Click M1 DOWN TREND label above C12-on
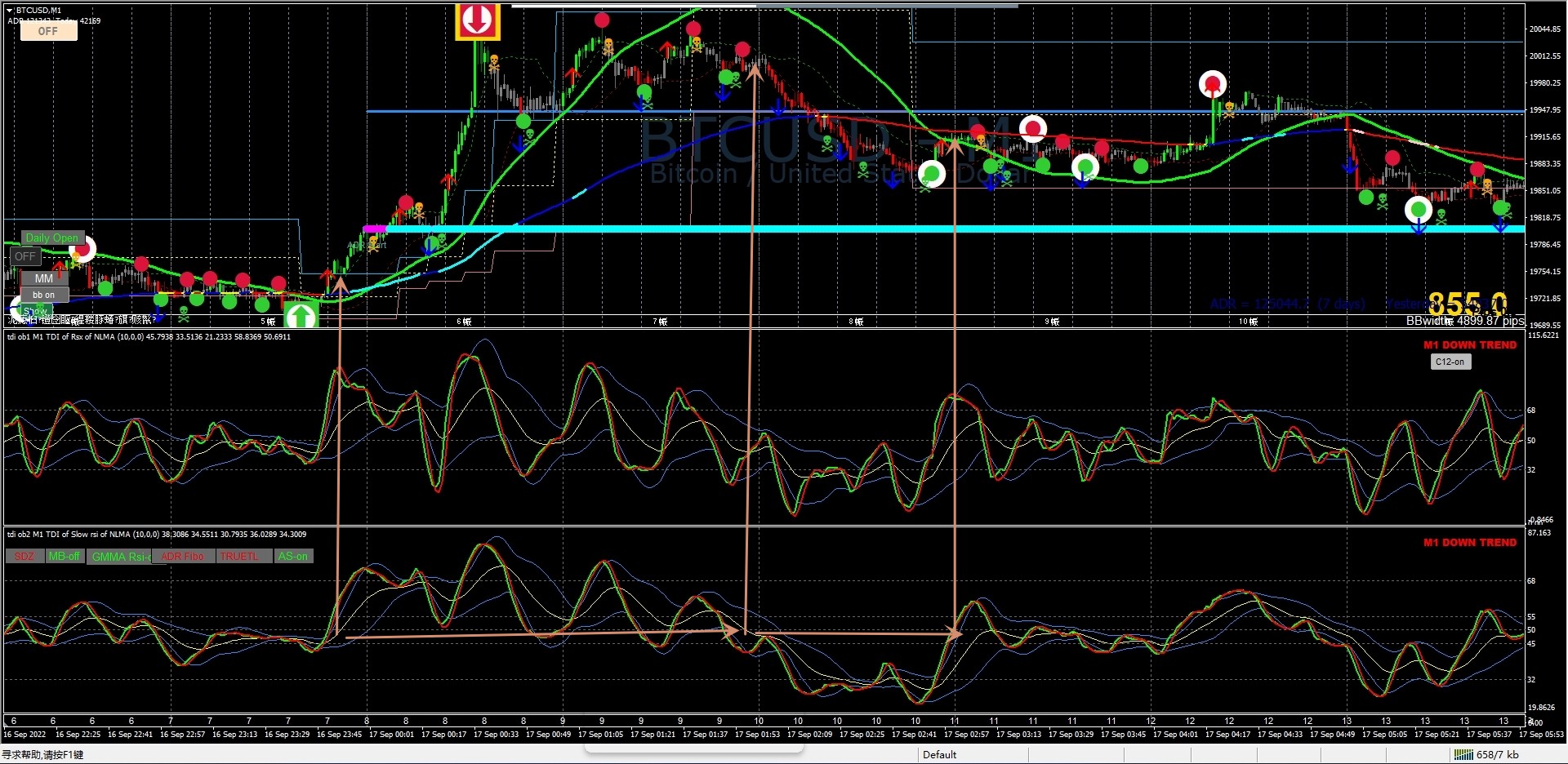This screenshot has height=764, width=1568. pyautogui.click(x=1470, y=345)
